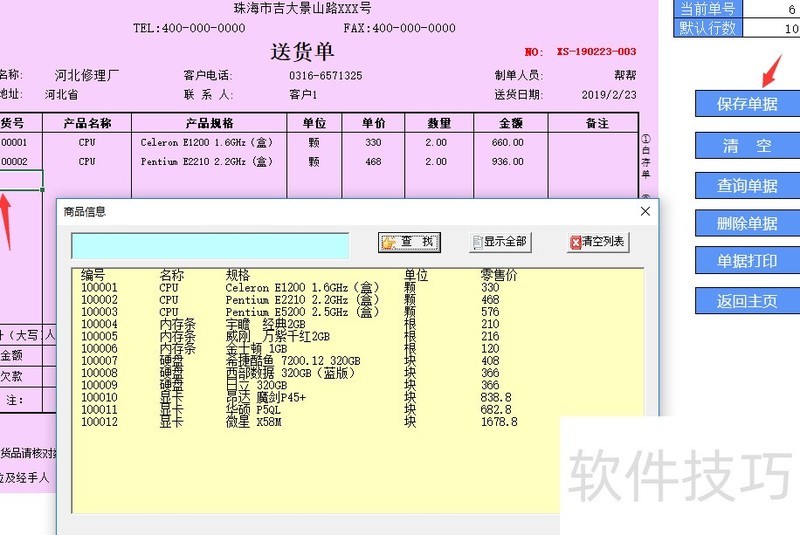Click the 产品规格 column header
Viewport: 800px width, 535px height.
[x=209, y=123]
